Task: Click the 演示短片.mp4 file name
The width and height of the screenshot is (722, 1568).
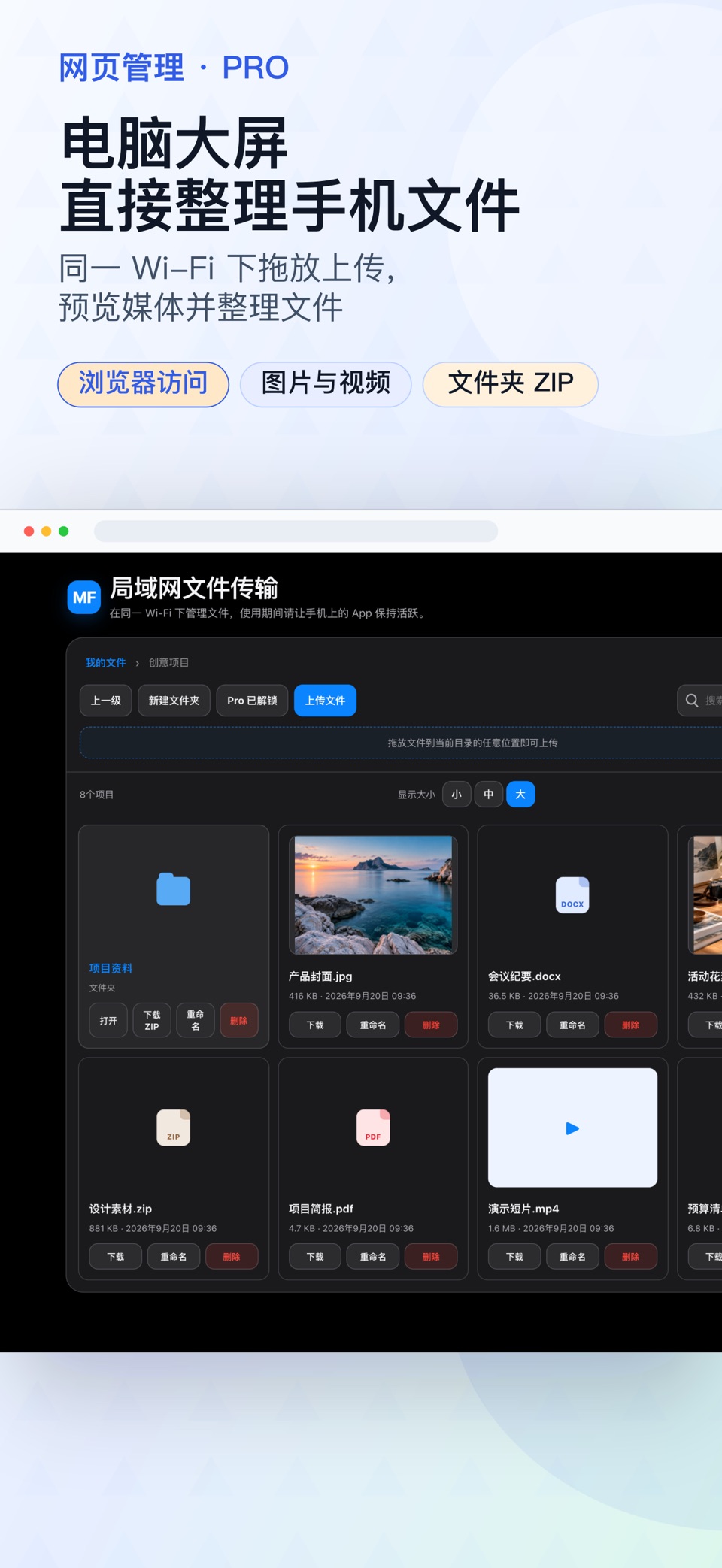Action: (x=523, y=1209)
